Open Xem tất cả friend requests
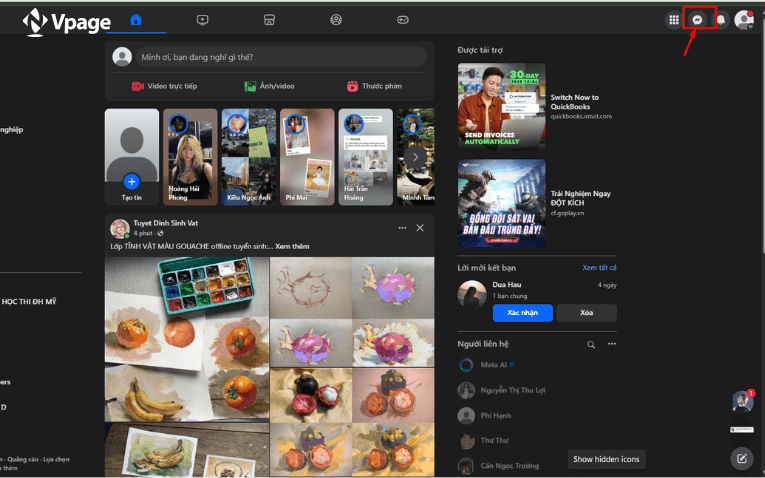 (x=599, y=267)
